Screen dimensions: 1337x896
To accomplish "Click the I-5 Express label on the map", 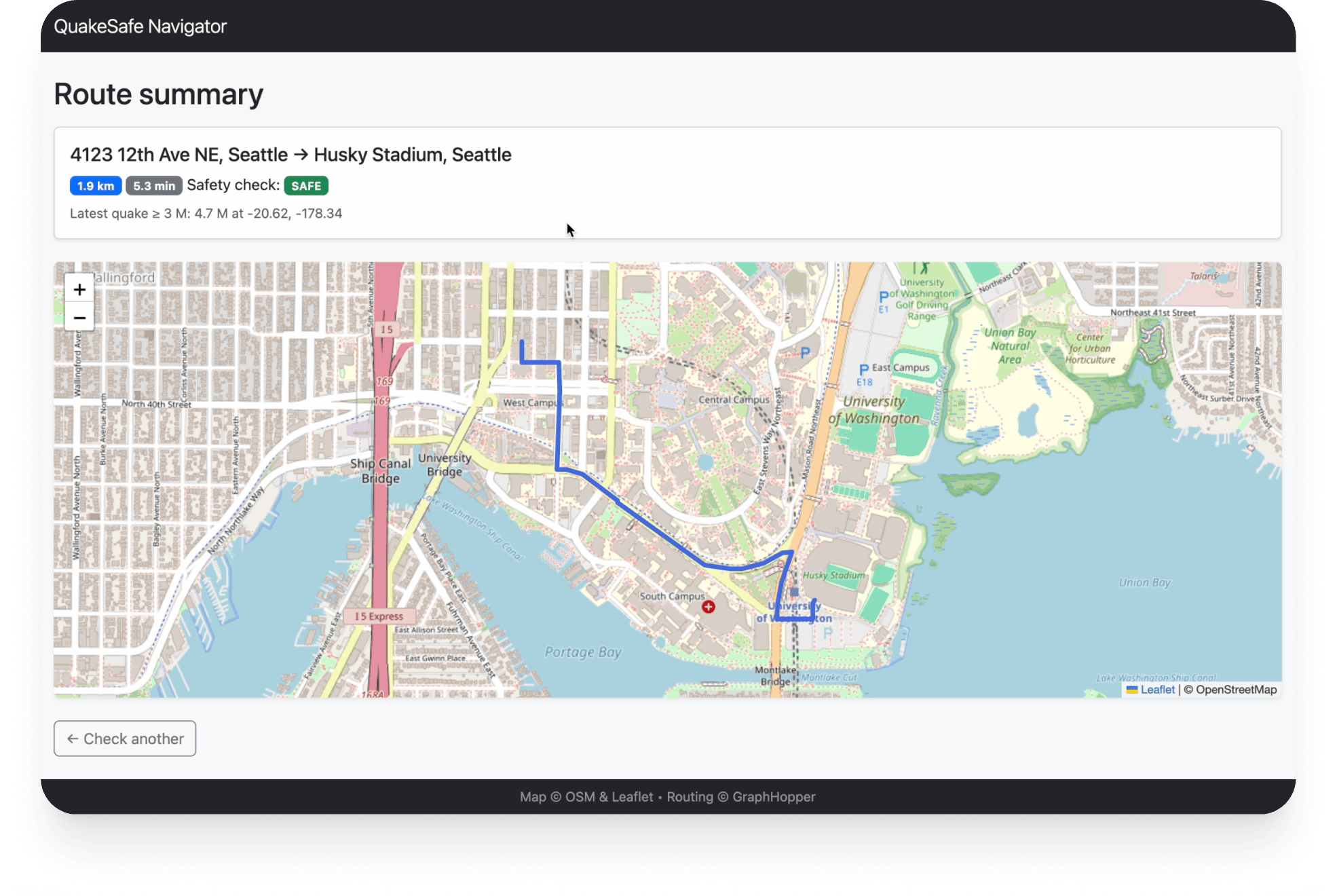I will click(x=379, y=616).
